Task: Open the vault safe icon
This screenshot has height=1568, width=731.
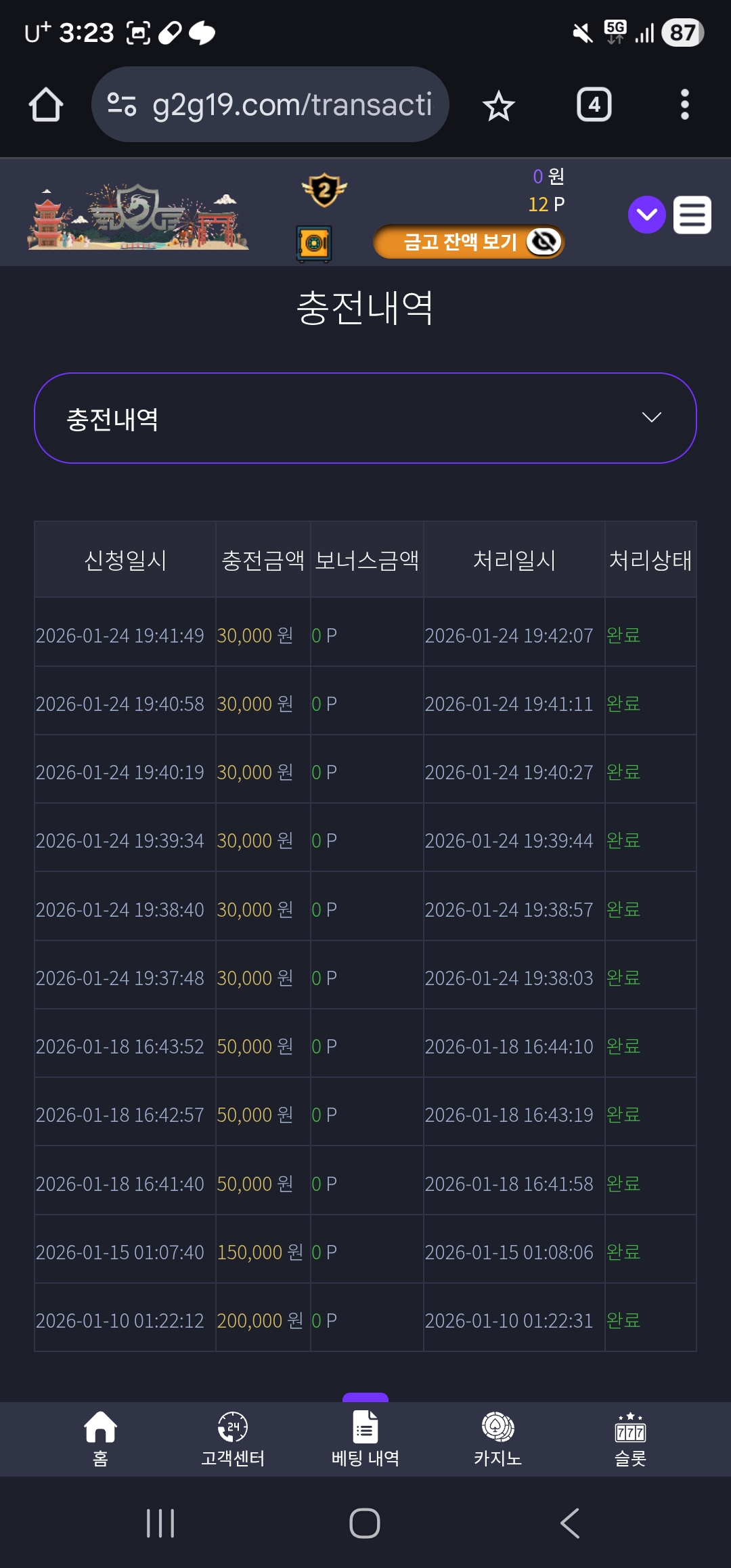Action: click(314, 244)
